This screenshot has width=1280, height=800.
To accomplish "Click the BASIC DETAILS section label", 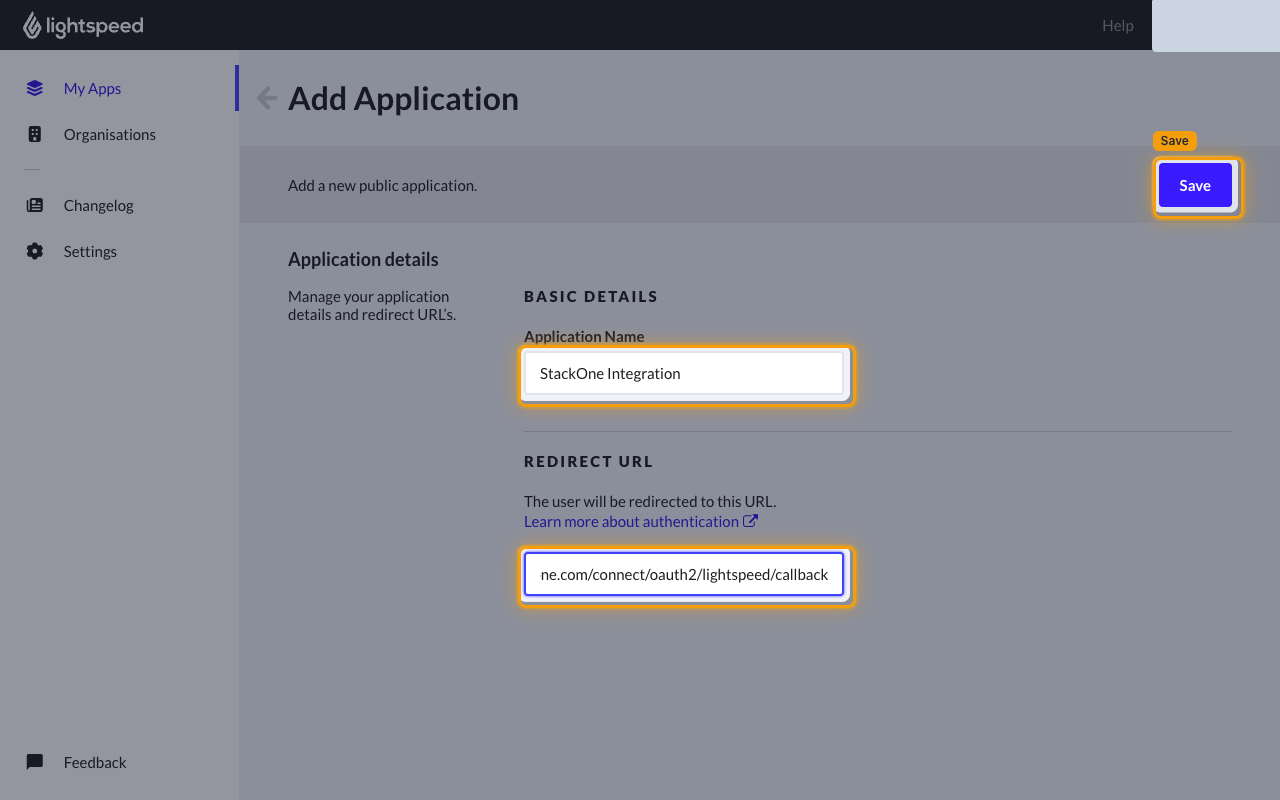I will 591,297.
